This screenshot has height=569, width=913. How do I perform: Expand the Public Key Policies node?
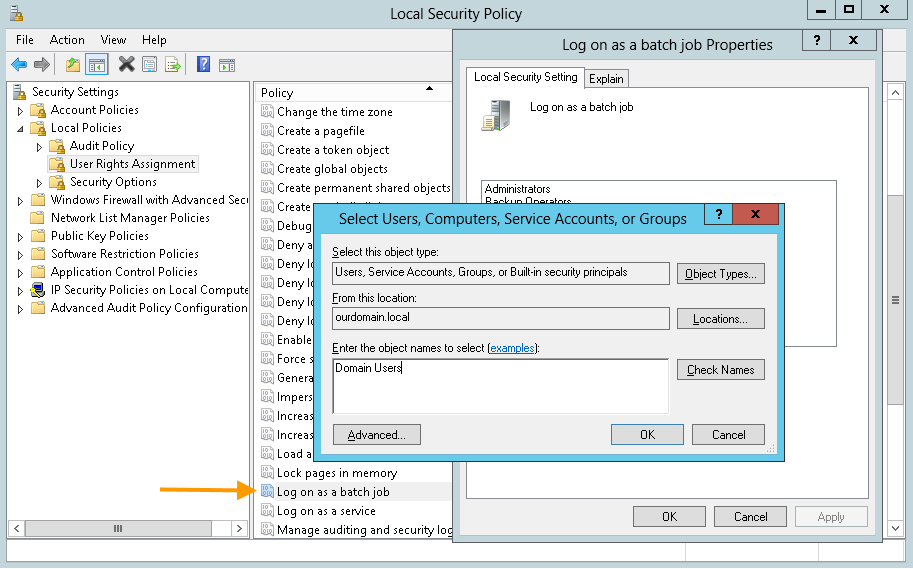click(20, 237)
